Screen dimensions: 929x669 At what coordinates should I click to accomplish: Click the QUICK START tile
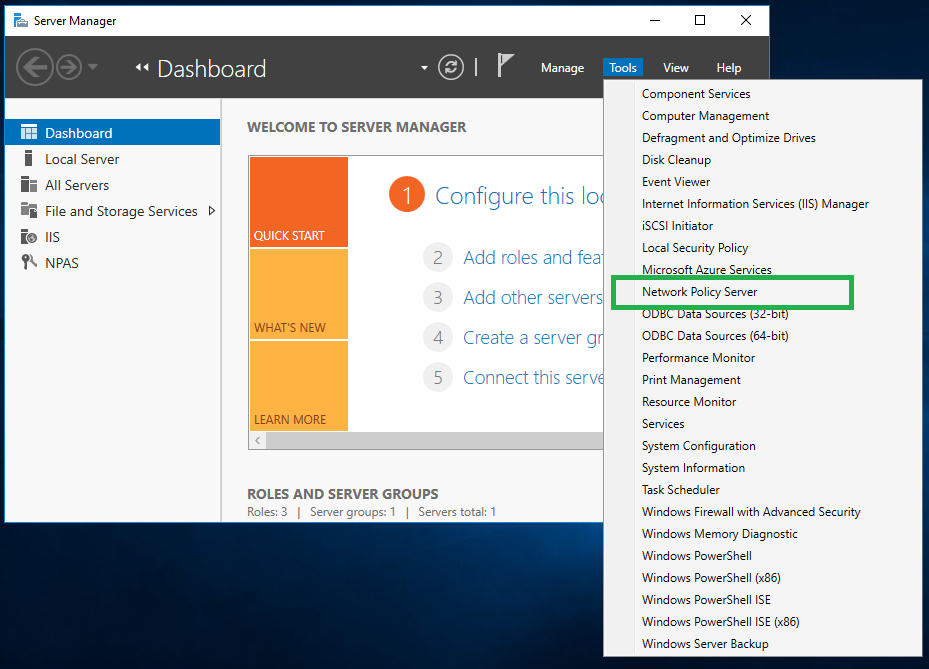(x=298, y=202)
